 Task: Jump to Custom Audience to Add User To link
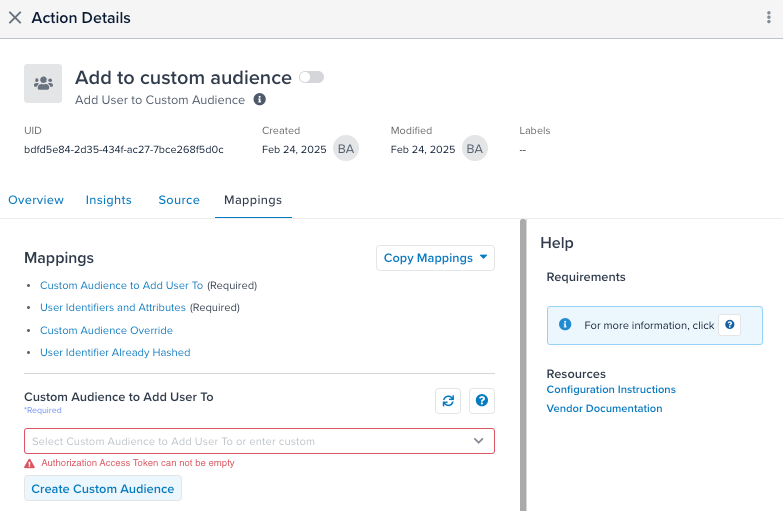click(121, 285)
